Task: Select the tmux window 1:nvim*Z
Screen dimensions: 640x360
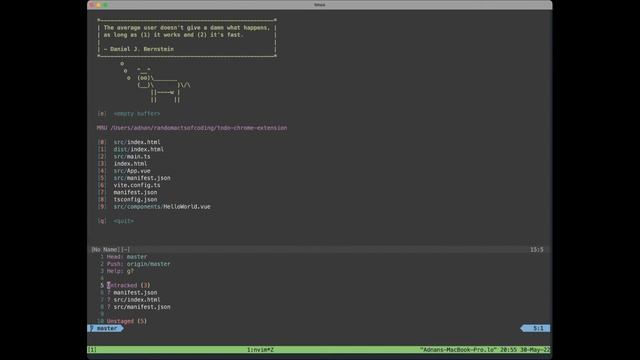Action: (260, 350)
